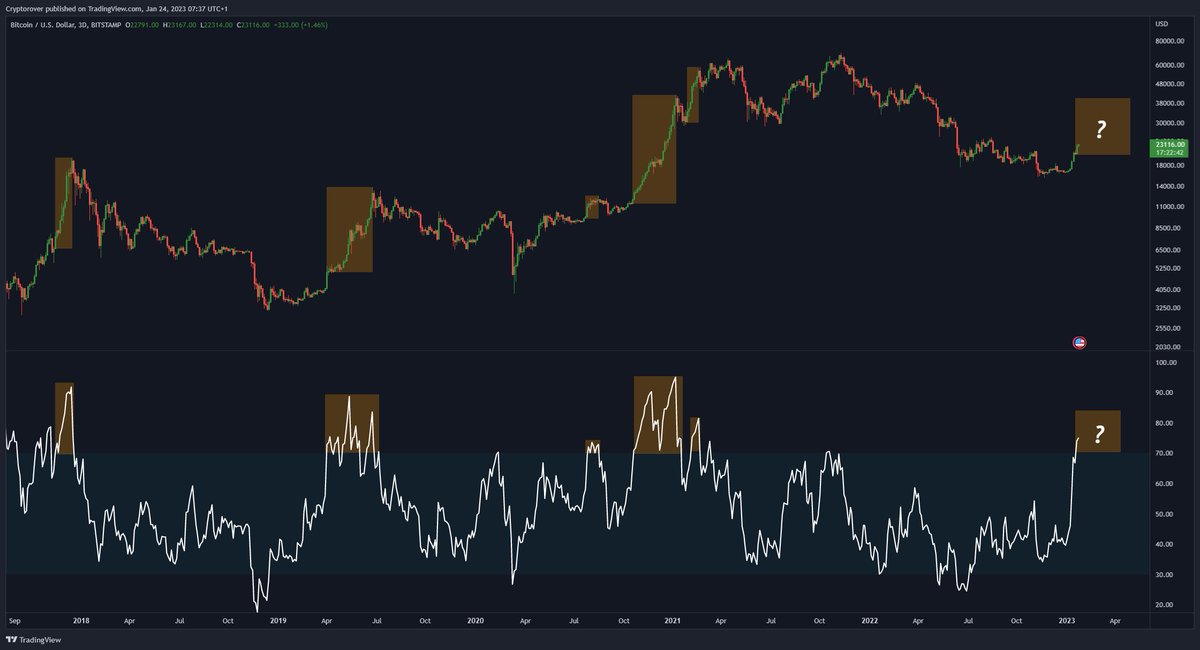This screenshot has width=1200, height=650.
Task: Click the 20.00 RSI axis label
Action: (x=1164, y=605)
